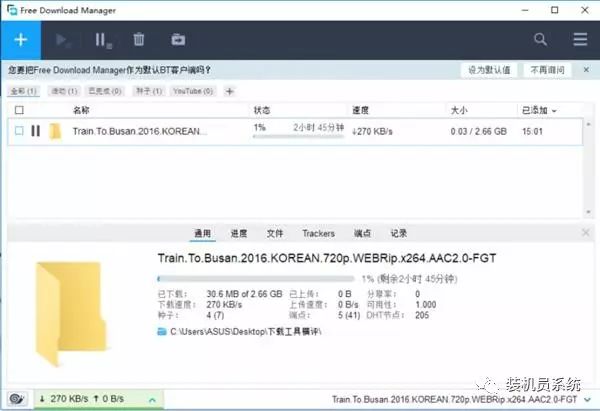Switch to the 通用 details tab
This screenshot has height=411, width=600.
pyautogui.click(x=202, y=233)
